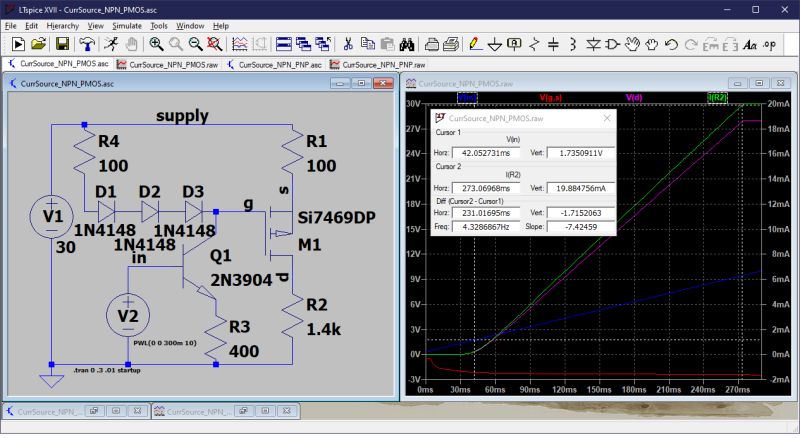Switch to CurrSource_NPN_PNP.raw tab

[378, 65]
